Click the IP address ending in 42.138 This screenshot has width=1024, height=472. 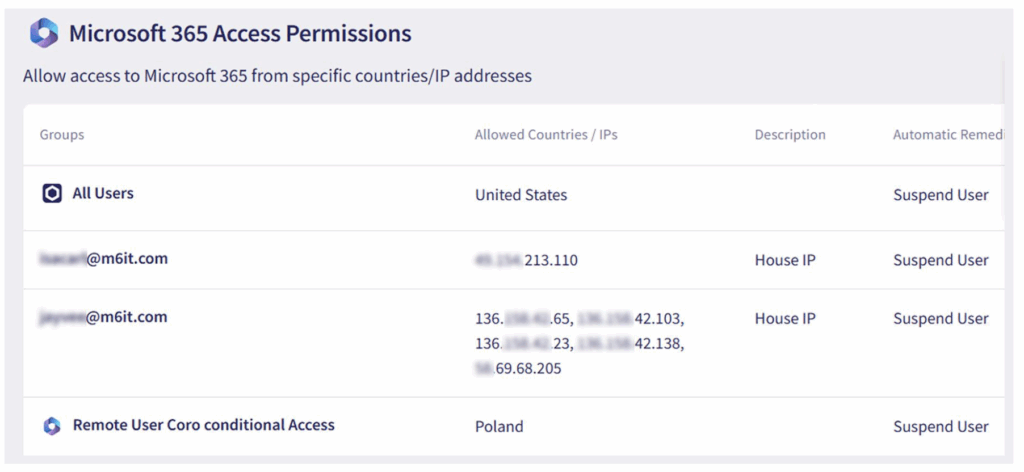632,344
